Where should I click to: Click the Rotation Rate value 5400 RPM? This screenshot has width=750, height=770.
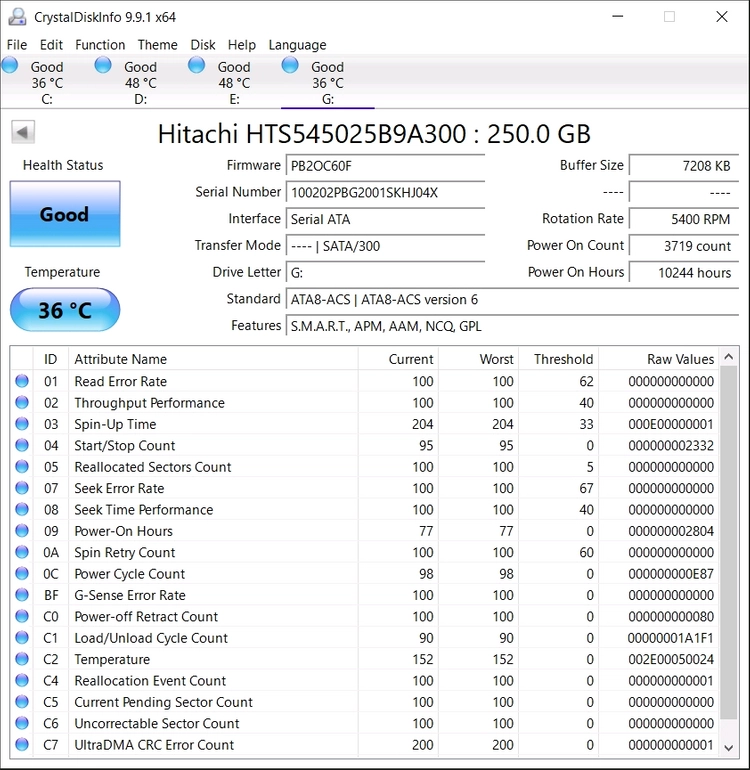(x=684, y=219)
